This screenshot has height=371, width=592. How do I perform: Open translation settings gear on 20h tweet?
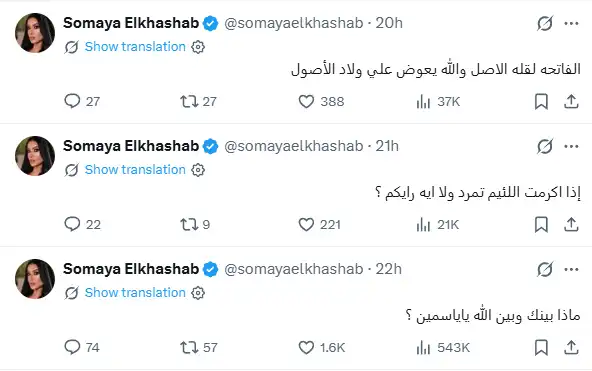(x=198, y=47)
